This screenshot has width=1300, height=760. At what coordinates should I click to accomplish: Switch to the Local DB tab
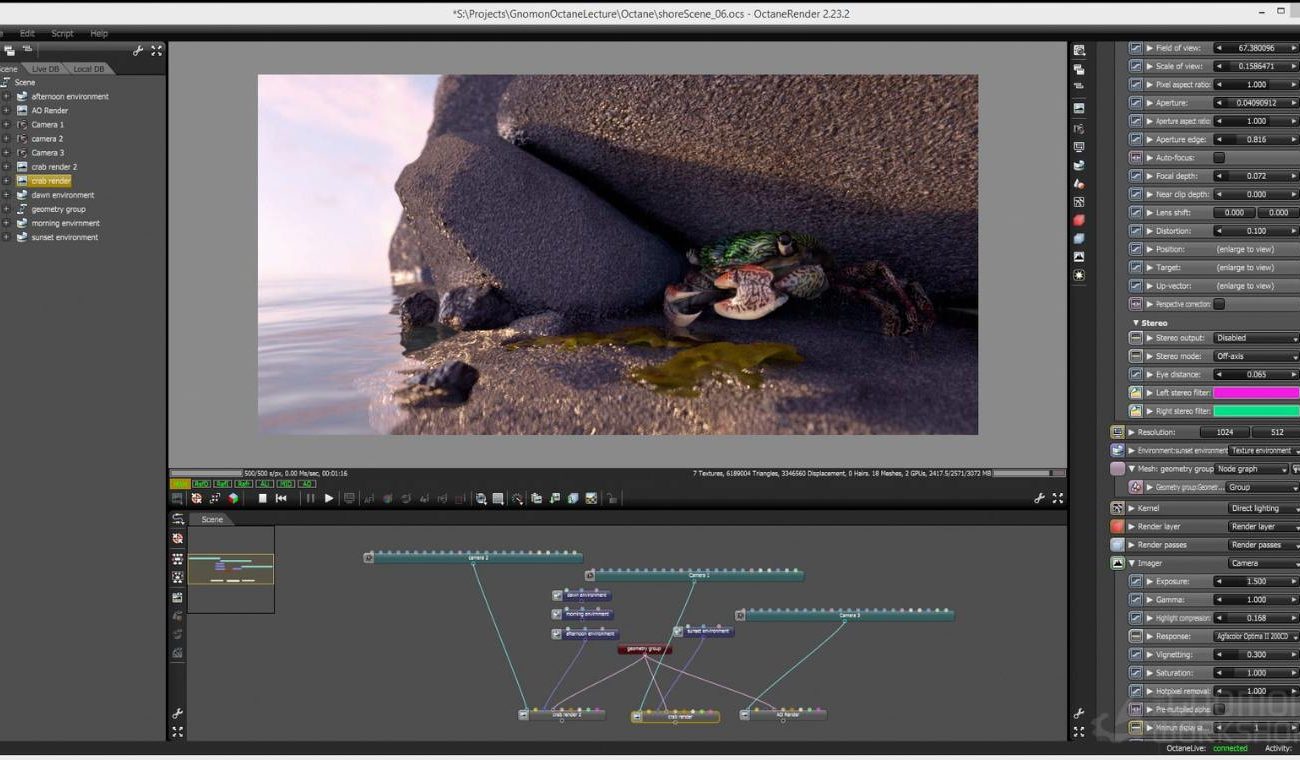[x=89, y=69]
